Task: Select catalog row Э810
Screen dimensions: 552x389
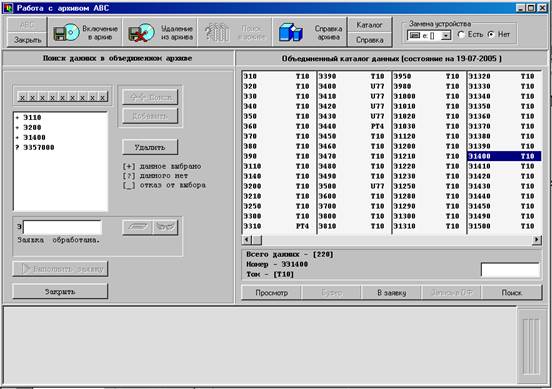Action: (354, 226)
